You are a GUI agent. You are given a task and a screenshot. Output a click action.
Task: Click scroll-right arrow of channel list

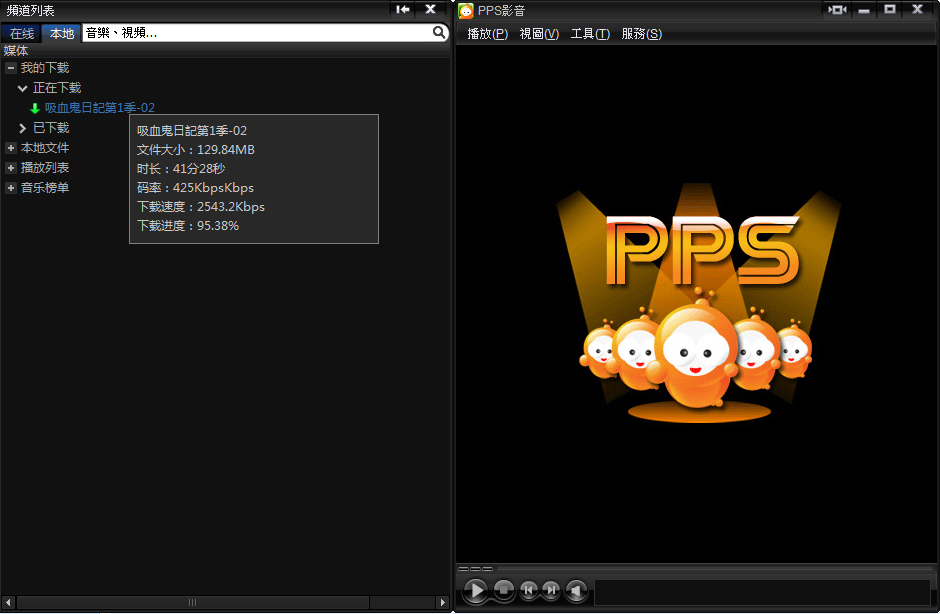coord(443,602)
